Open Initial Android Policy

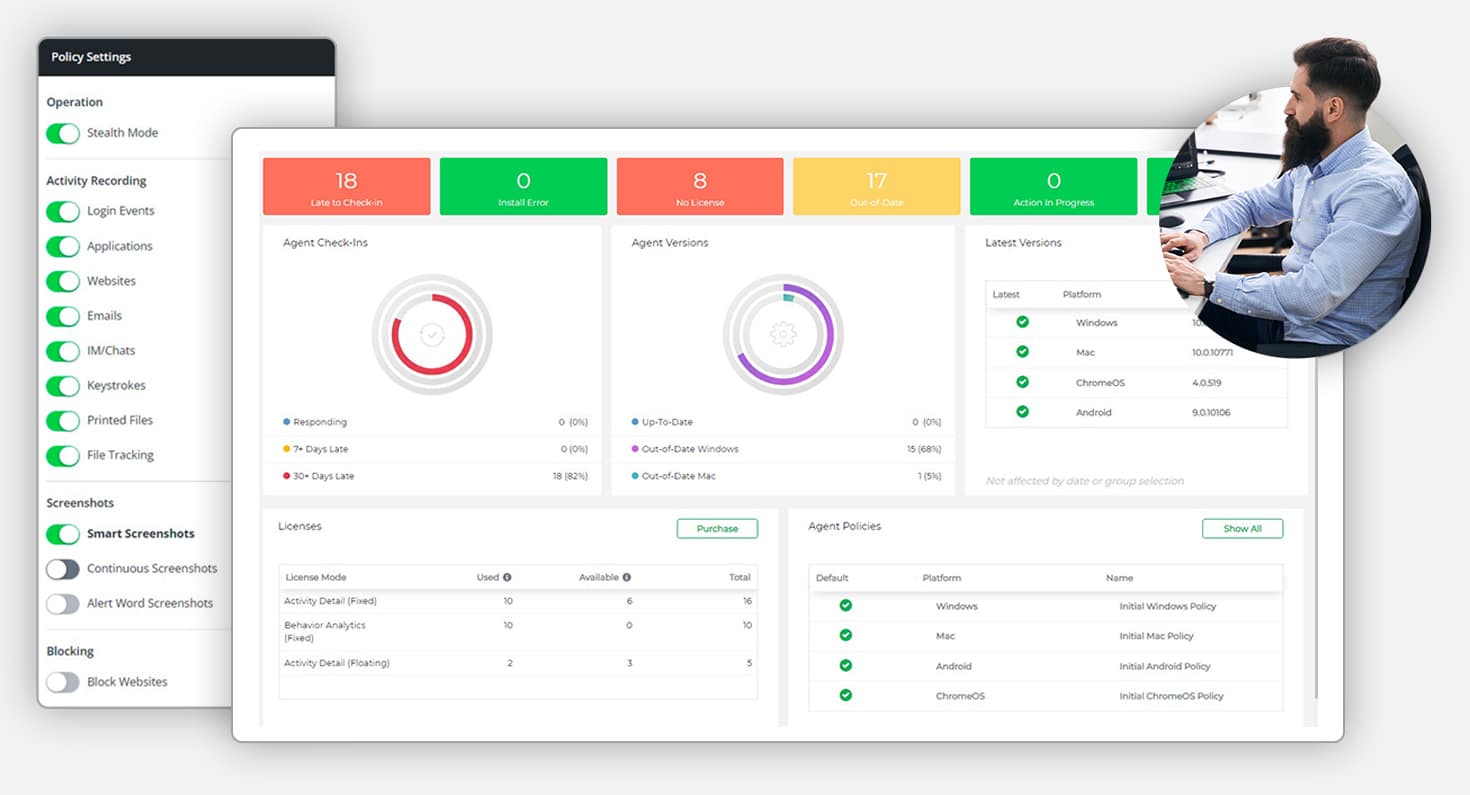[x=1165, y=666]
